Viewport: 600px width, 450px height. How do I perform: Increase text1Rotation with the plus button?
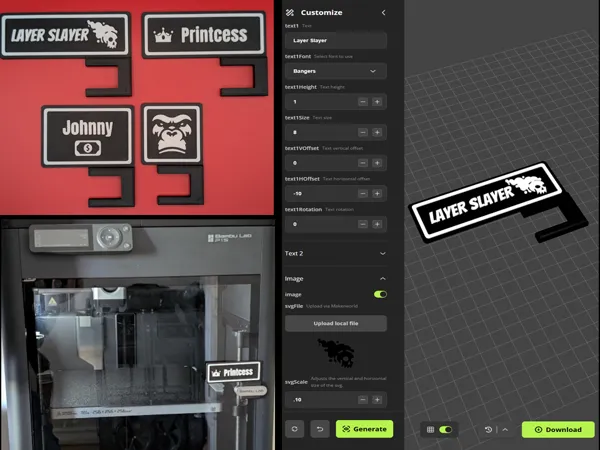pos(377,224)
